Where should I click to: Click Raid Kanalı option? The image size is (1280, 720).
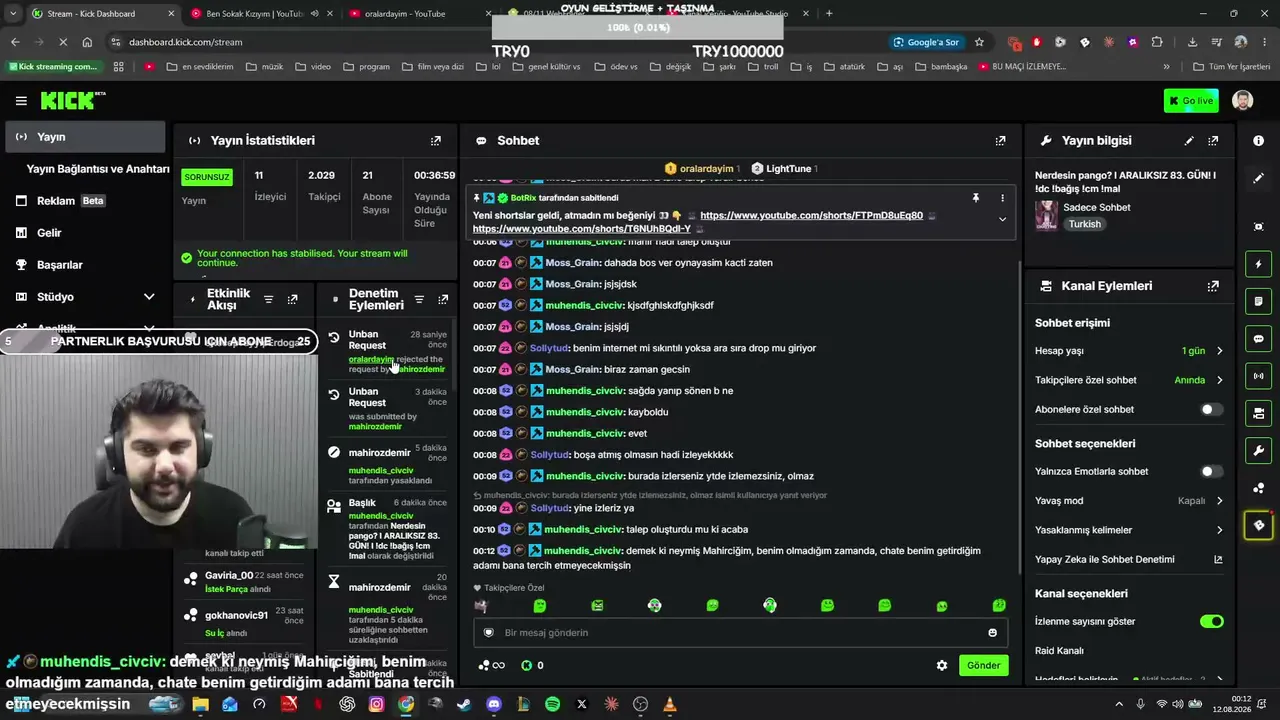pos(1059,651)
